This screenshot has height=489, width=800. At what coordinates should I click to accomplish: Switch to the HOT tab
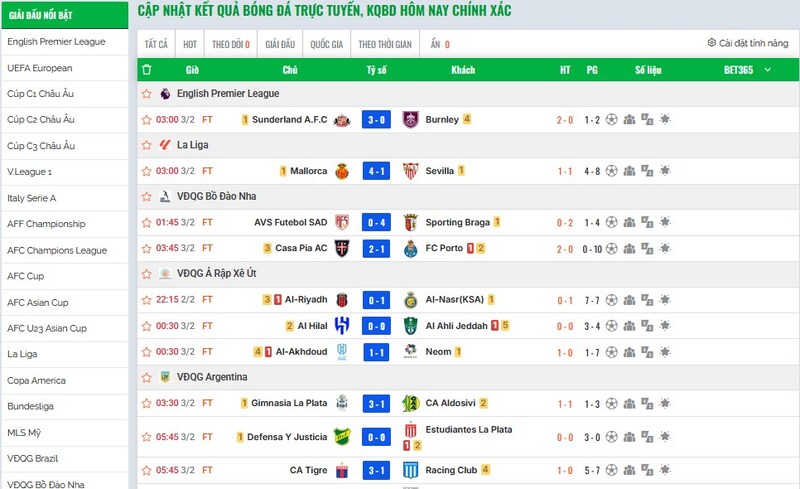pyautogui.click(x=189, y=44)
